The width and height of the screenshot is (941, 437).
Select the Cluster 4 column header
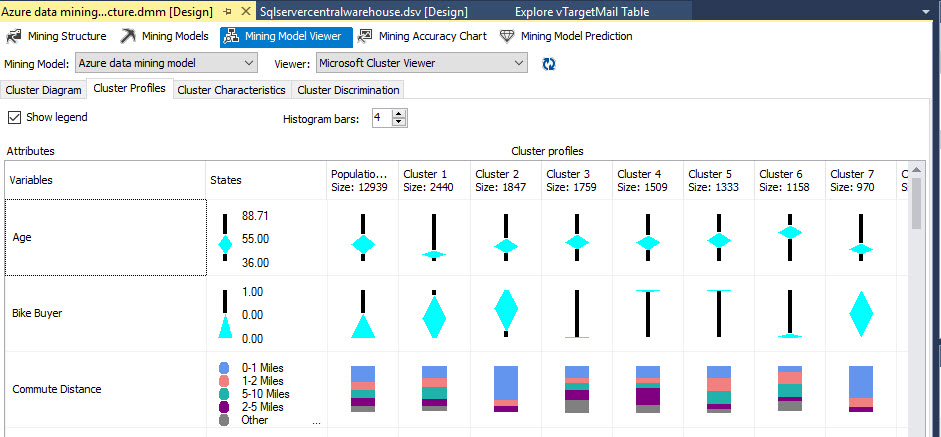click(648, 180)
